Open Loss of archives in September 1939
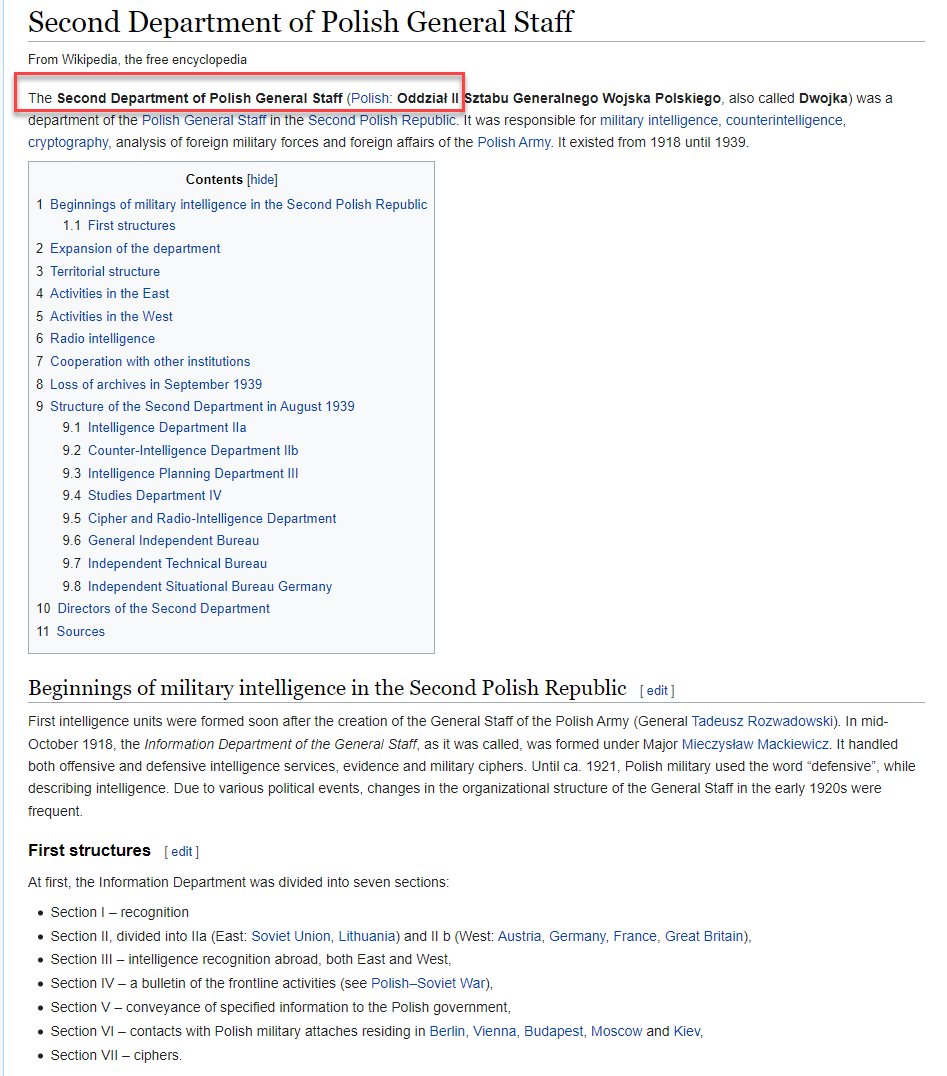947x1076 pixels. coord(156,384)
